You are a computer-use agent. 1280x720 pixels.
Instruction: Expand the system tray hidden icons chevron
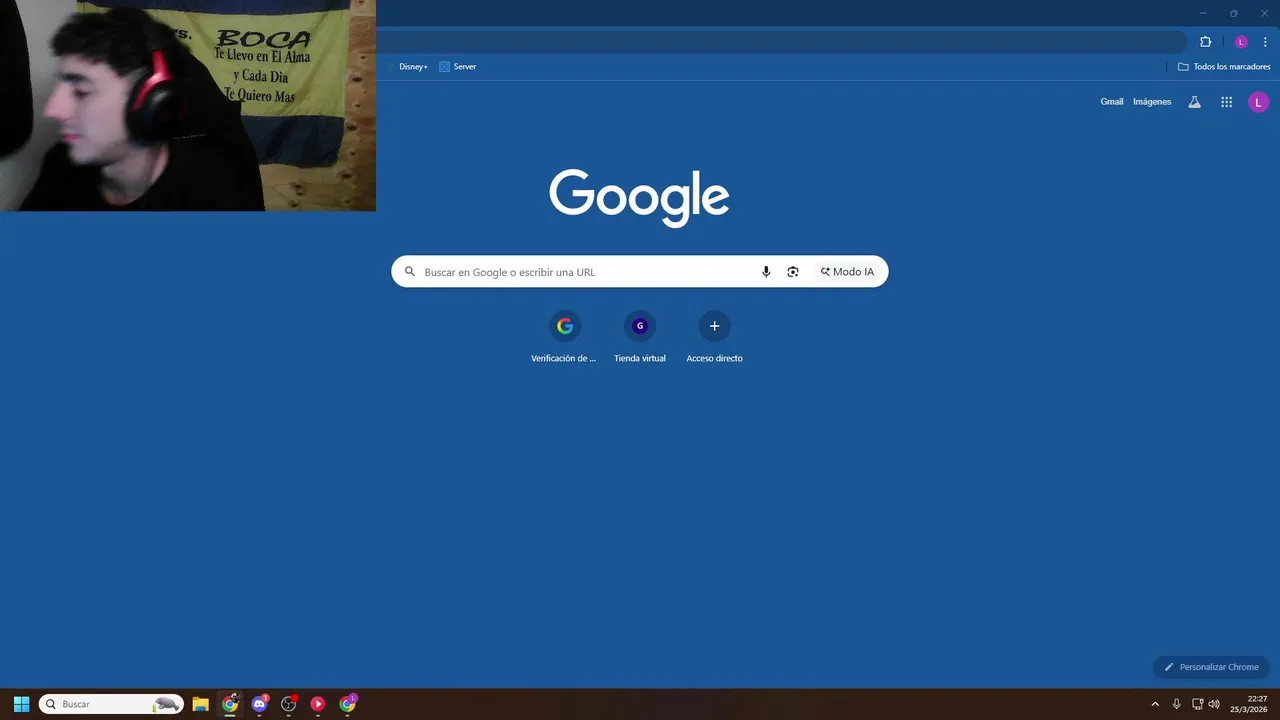click(1155, 704)
